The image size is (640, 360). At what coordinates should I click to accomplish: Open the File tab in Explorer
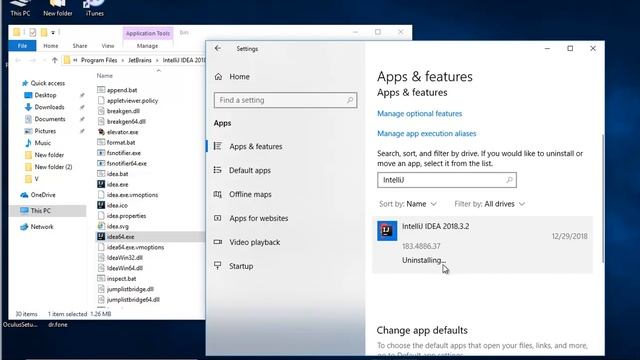22,46
